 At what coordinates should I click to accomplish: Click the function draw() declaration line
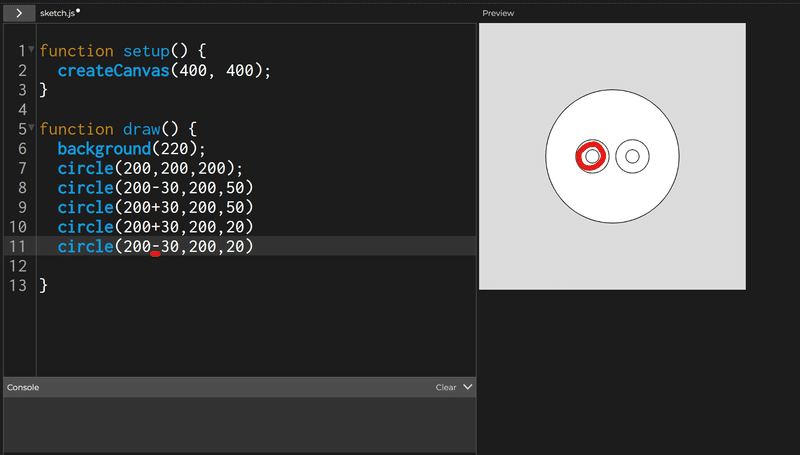[118, 129]
